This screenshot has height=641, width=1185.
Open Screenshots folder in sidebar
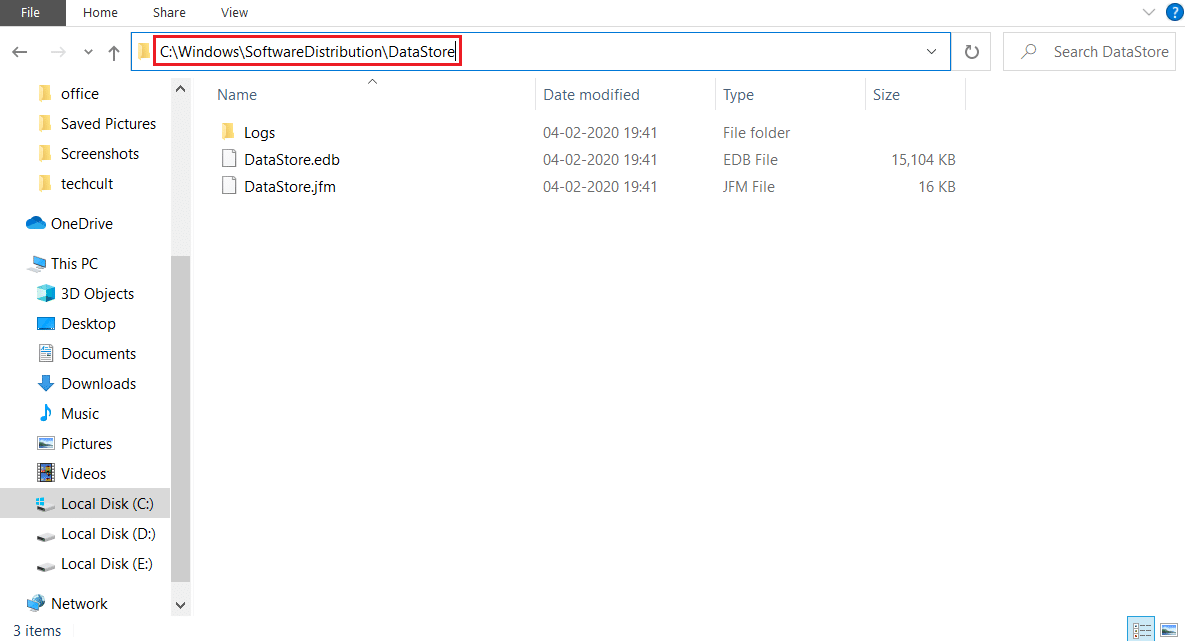click(100, 153)
